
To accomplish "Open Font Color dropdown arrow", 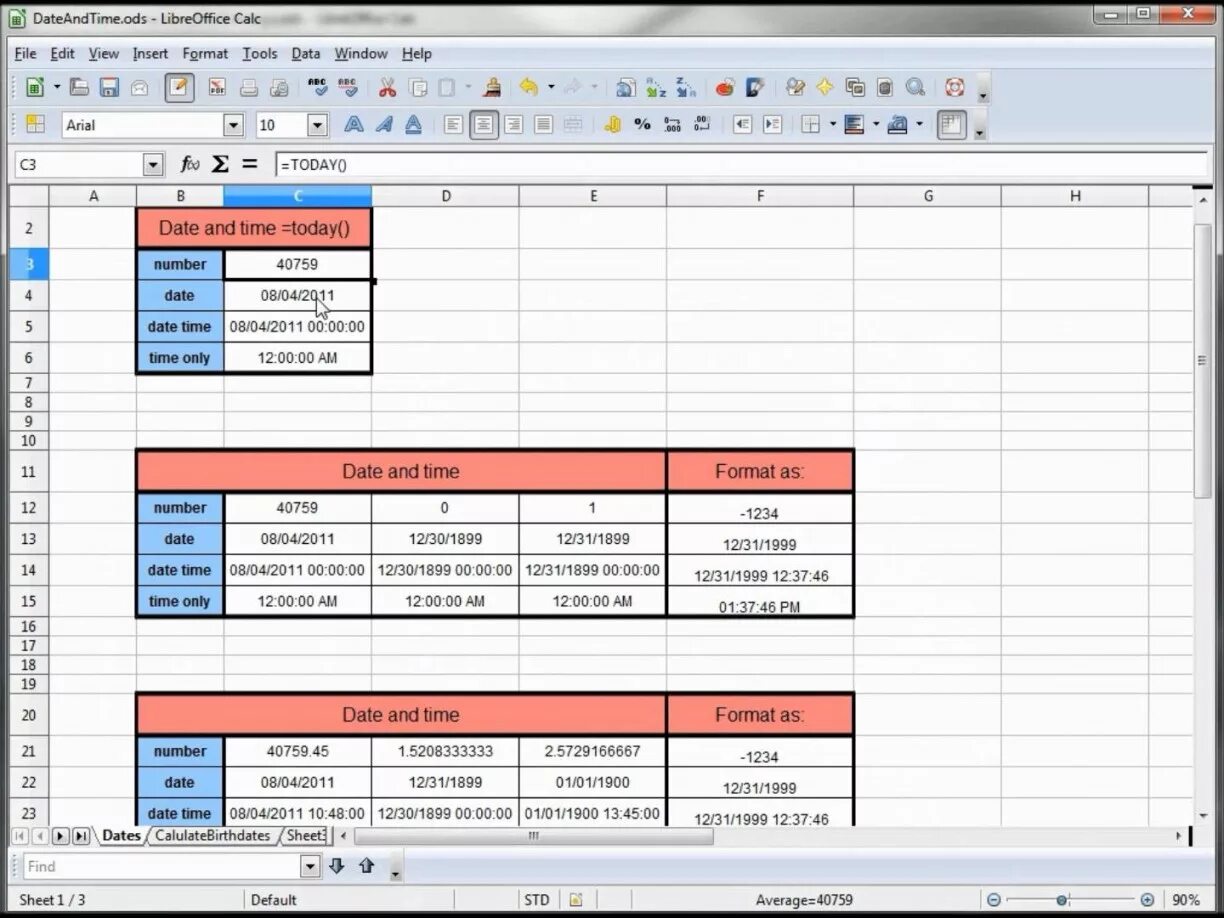I will (x=919, y=125).
